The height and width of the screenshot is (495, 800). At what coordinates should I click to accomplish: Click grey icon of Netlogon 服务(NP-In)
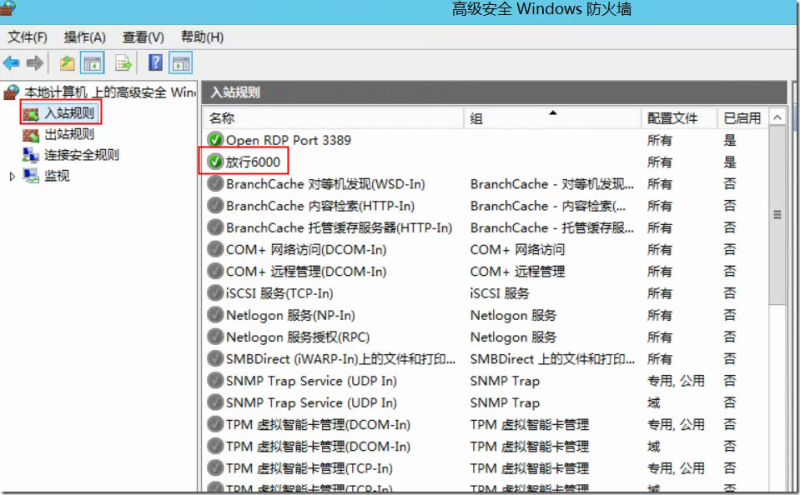215,315
